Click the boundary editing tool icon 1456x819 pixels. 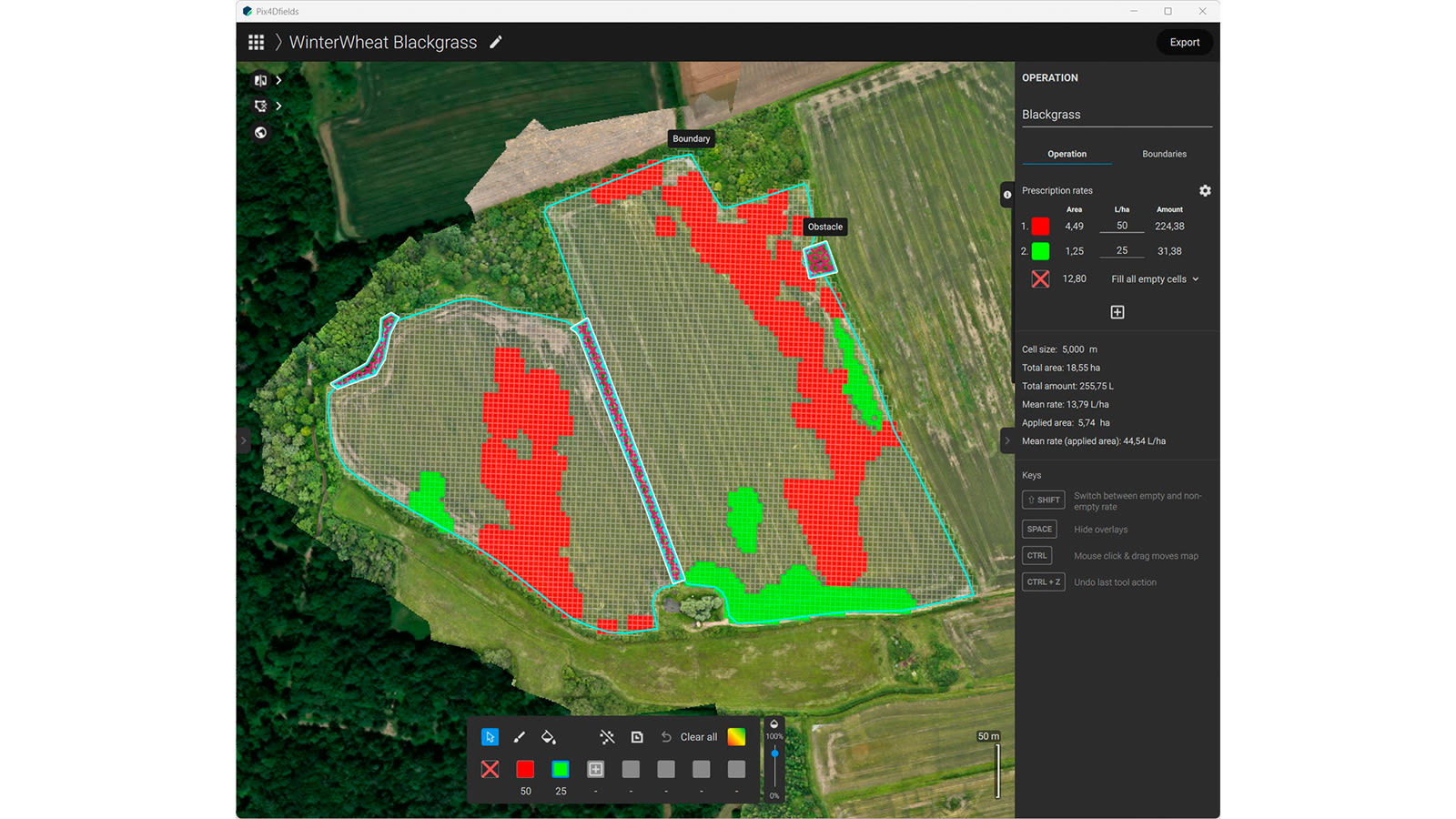261,106
